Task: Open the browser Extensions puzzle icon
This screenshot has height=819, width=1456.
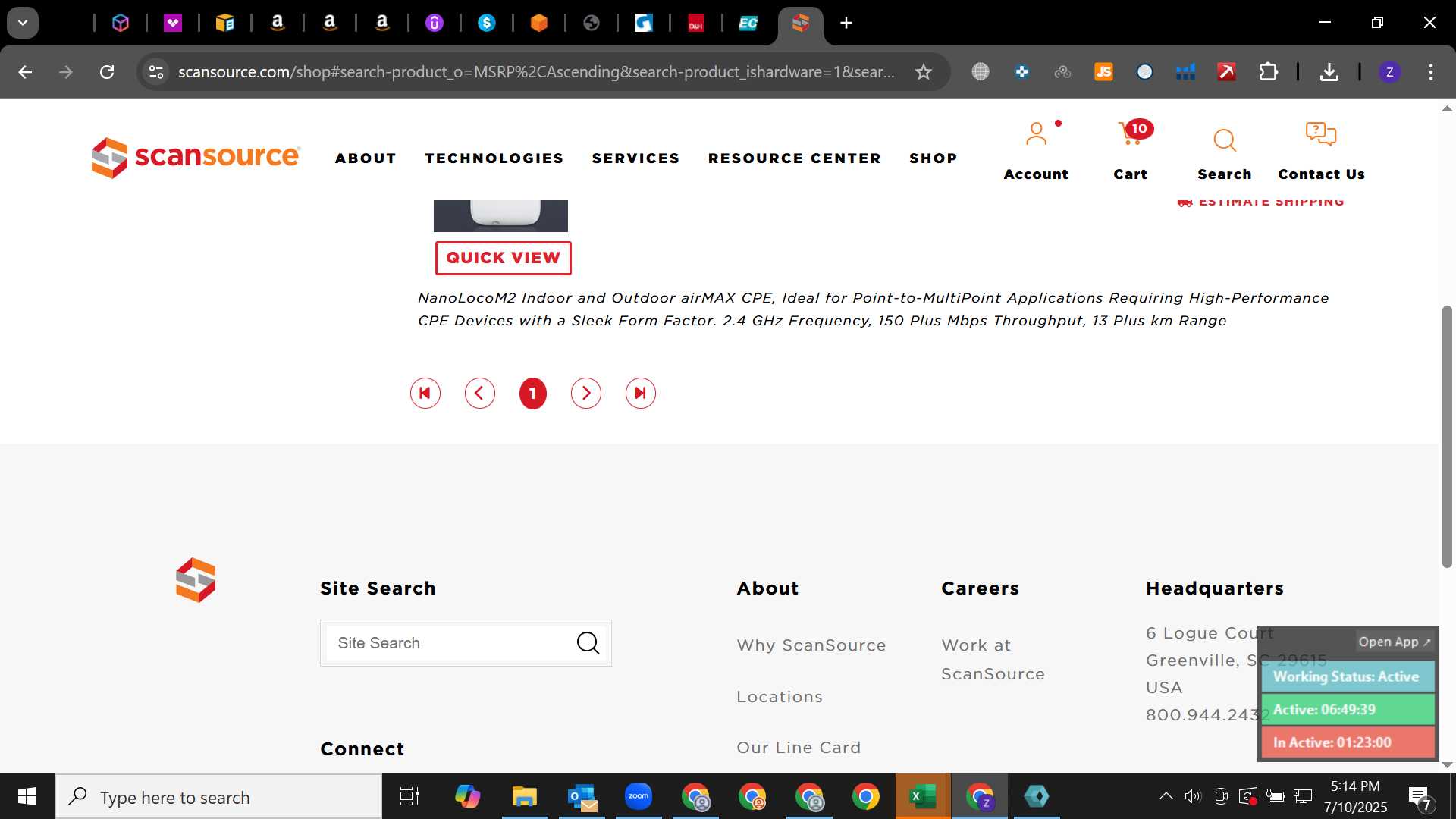Action: coord(1269,72)
